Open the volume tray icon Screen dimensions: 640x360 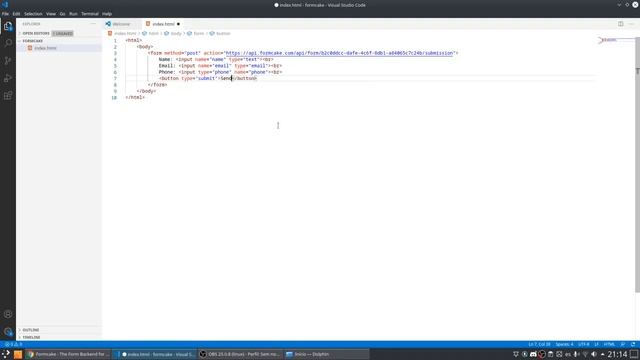pos(593,354)
